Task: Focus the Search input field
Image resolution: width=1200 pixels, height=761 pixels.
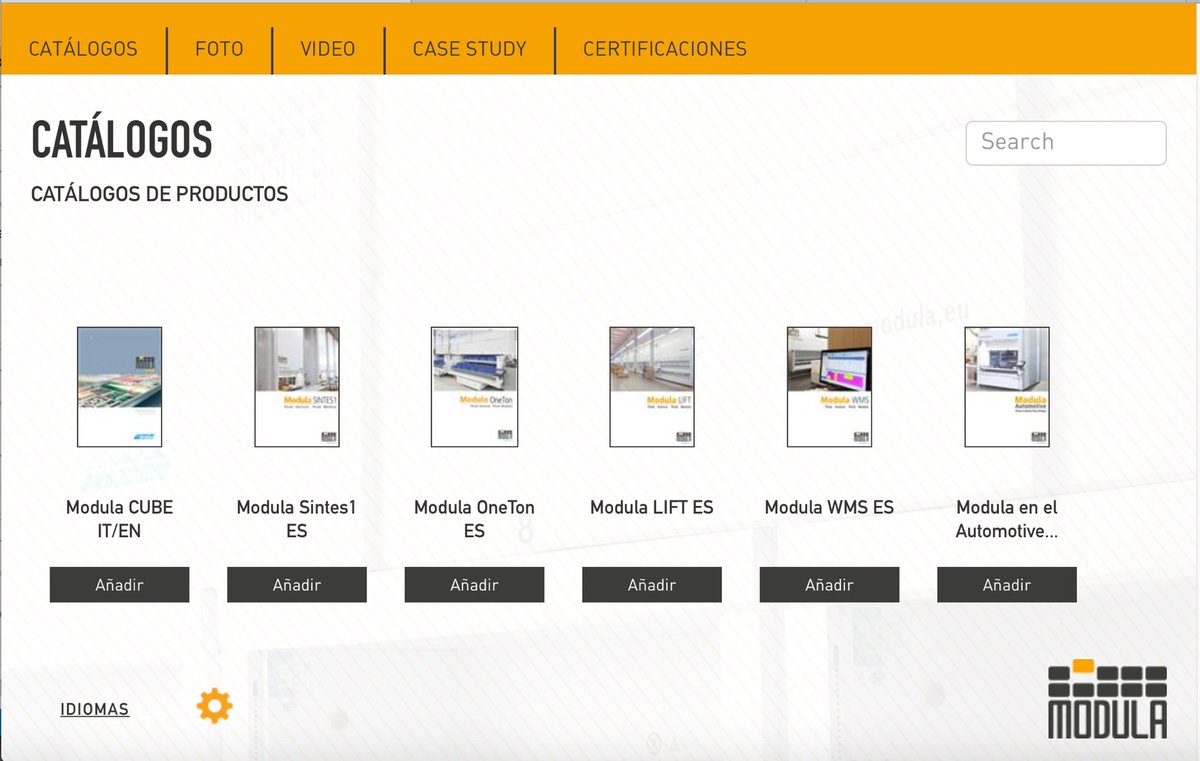Action: click(x=1066, y=143)
